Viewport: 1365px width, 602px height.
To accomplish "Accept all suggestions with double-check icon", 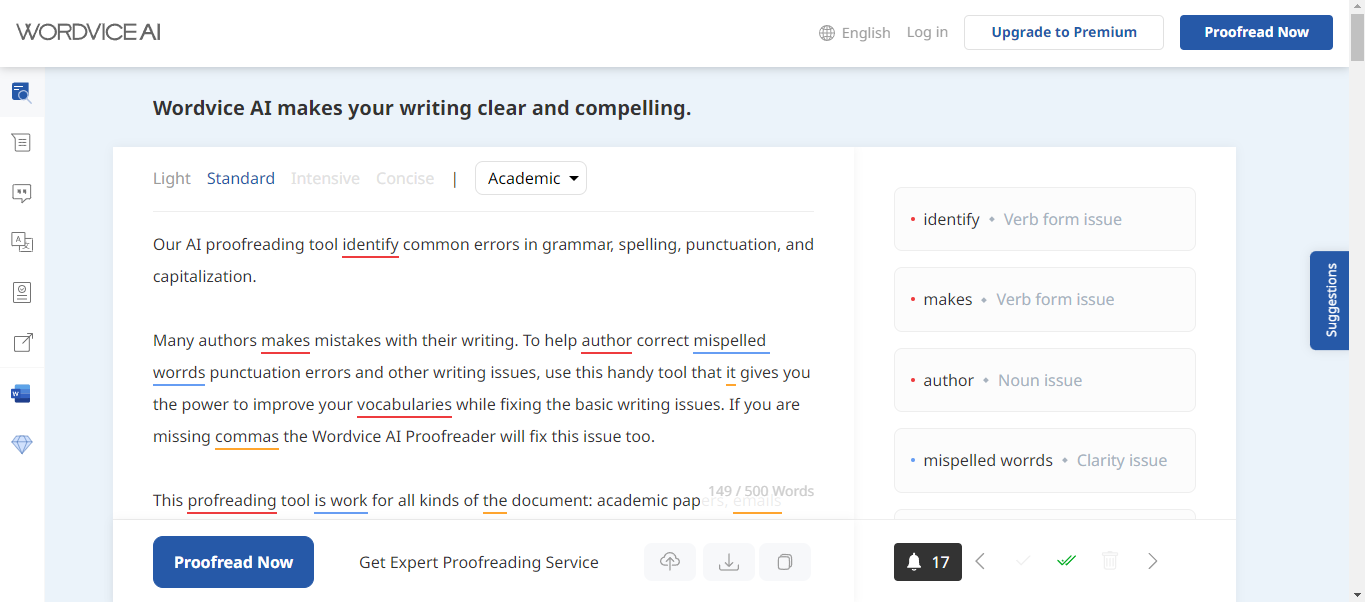I will tap(1066, 561).
